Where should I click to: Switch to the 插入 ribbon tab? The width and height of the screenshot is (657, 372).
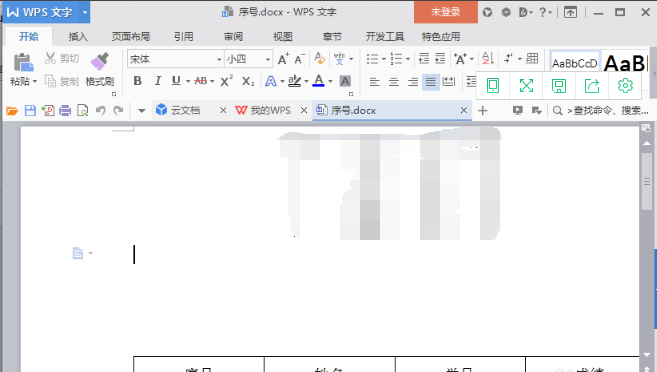pyautogui.click(x=78, y=36)
